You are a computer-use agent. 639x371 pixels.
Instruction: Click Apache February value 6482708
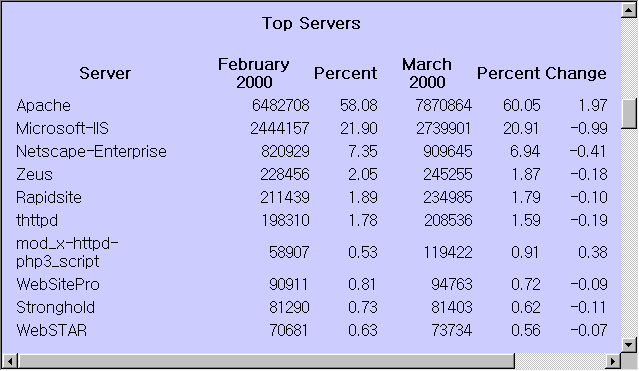[281, 106]
